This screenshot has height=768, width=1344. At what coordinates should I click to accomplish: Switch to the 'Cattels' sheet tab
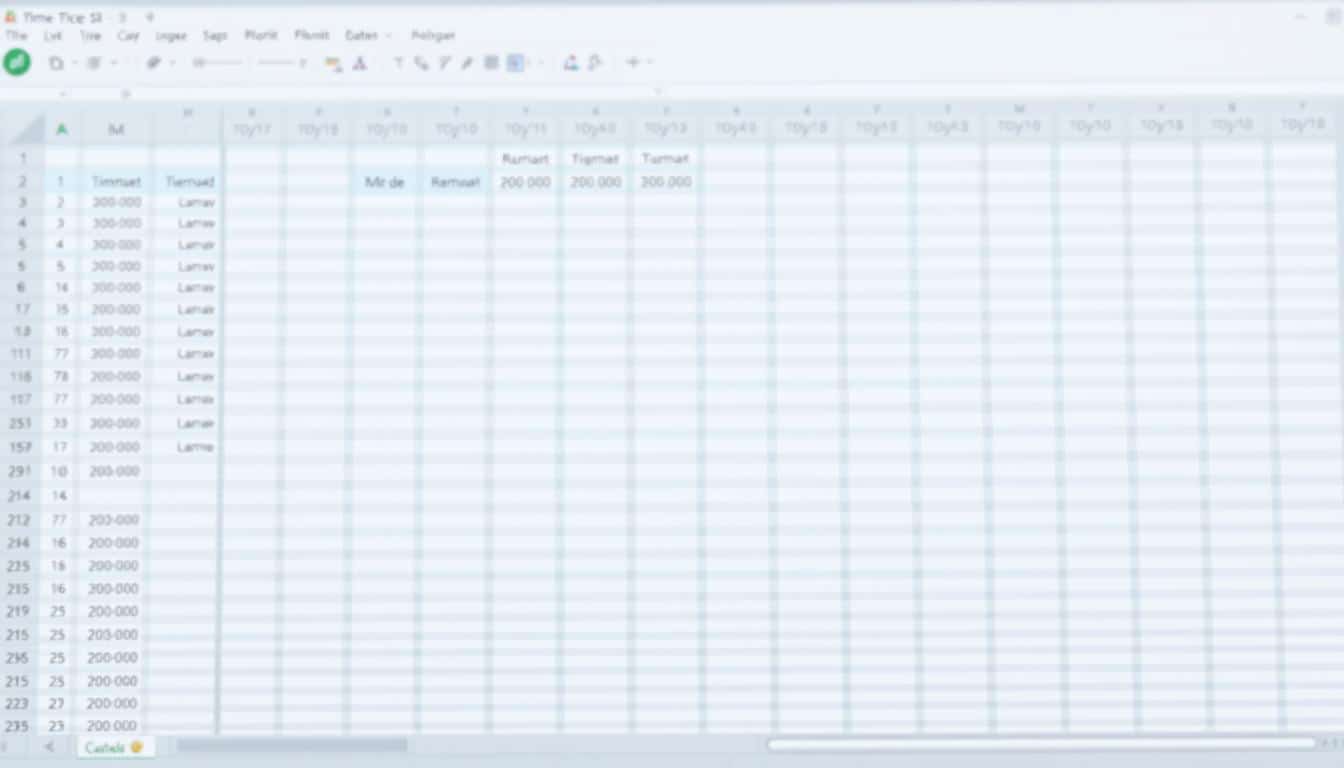tap(115, 747)
